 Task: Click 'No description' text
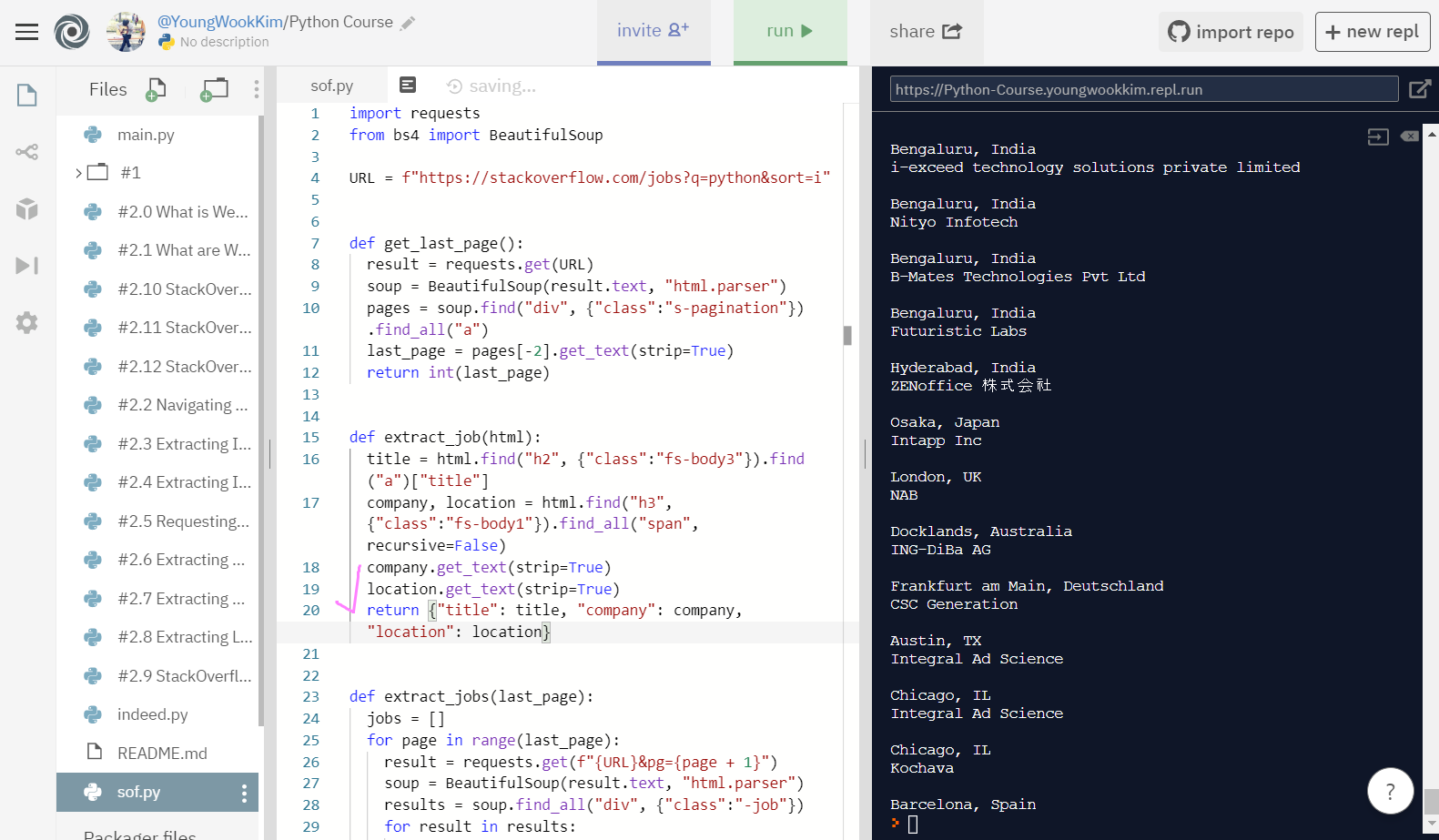click(225, 42)
